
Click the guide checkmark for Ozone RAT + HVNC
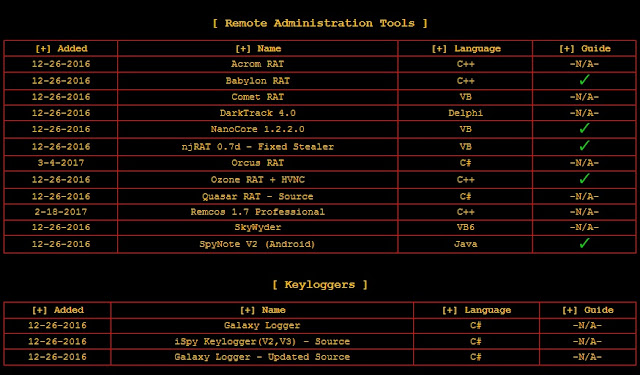click(584, 179)
